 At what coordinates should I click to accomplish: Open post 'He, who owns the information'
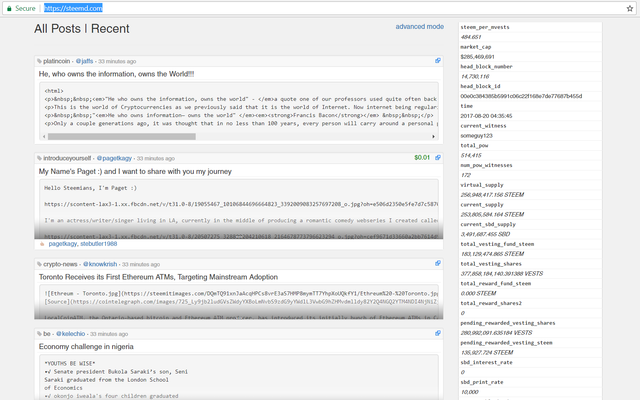116,74
